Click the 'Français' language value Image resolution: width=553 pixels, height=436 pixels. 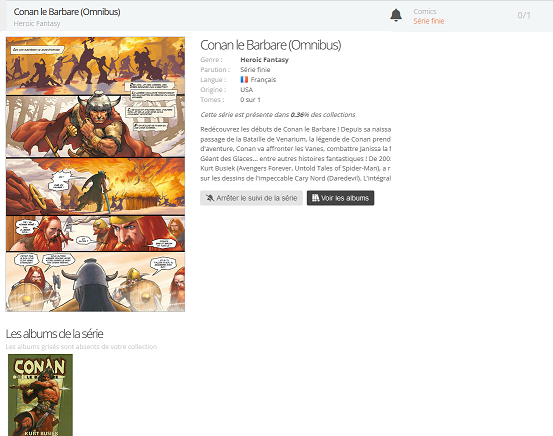click(x=263, y=80)
